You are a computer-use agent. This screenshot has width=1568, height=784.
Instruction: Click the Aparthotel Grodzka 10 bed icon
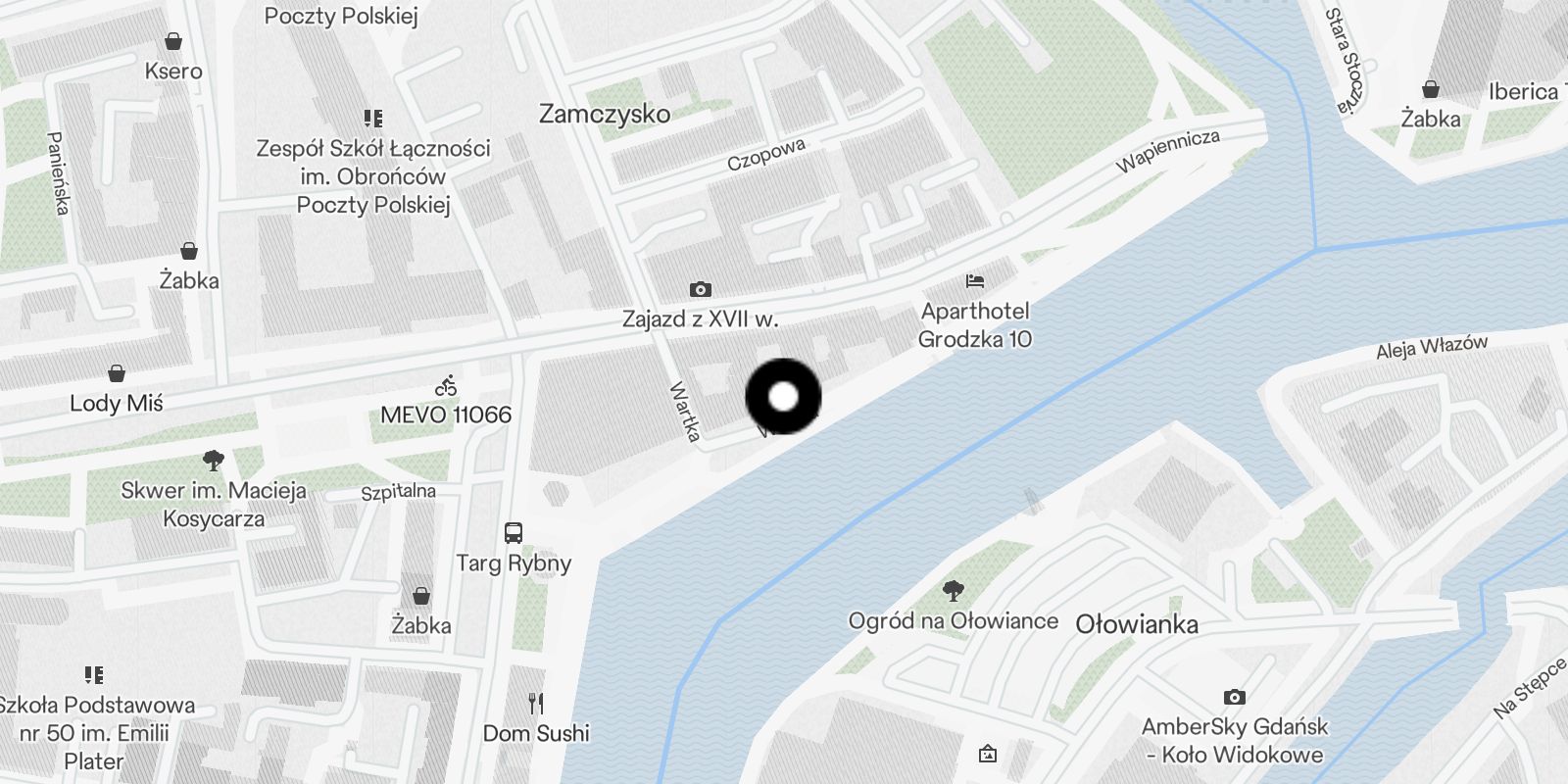[x=974, y=281]
